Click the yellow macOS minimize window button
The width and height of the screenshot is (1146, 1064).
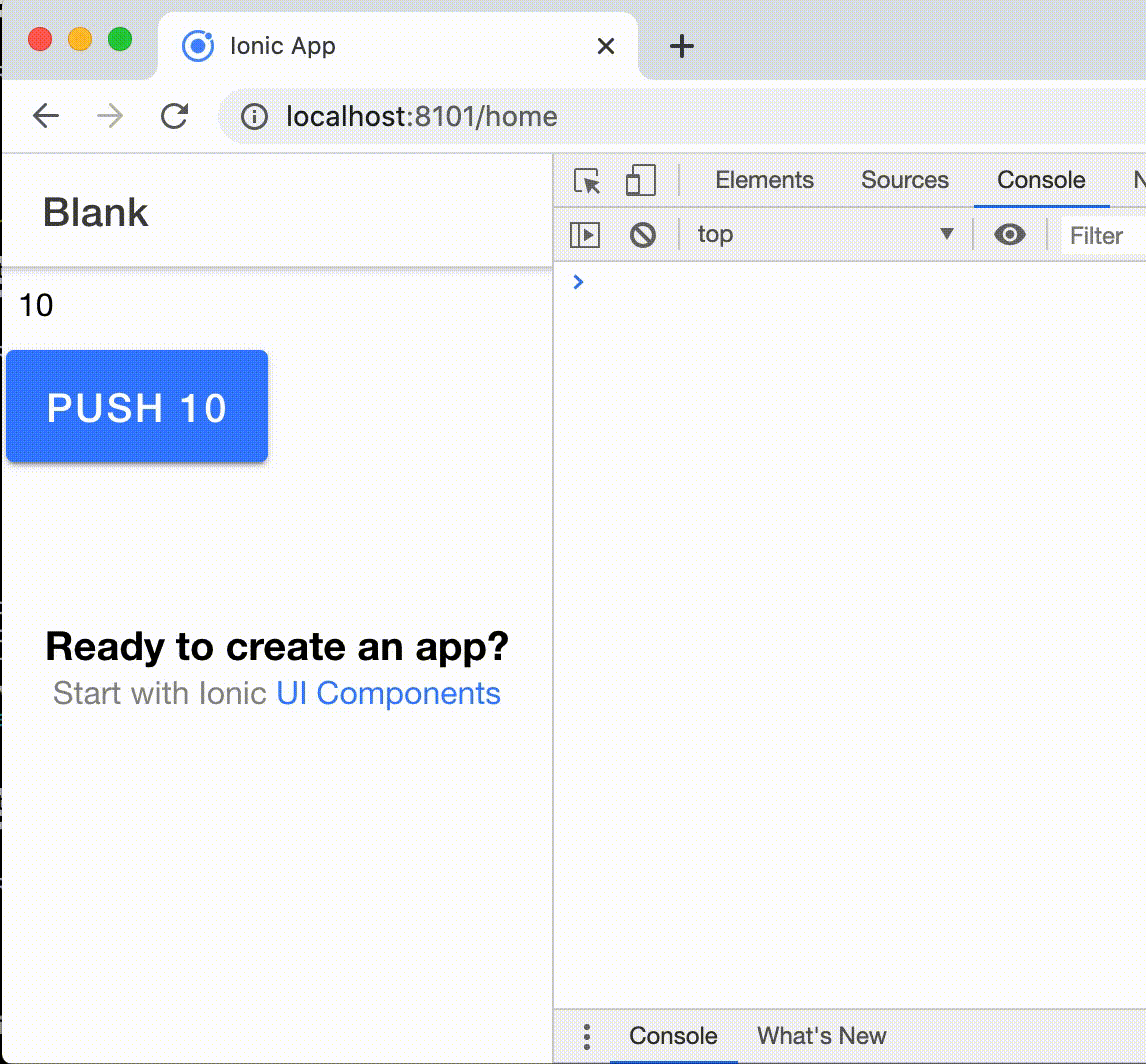click(80, 39)
